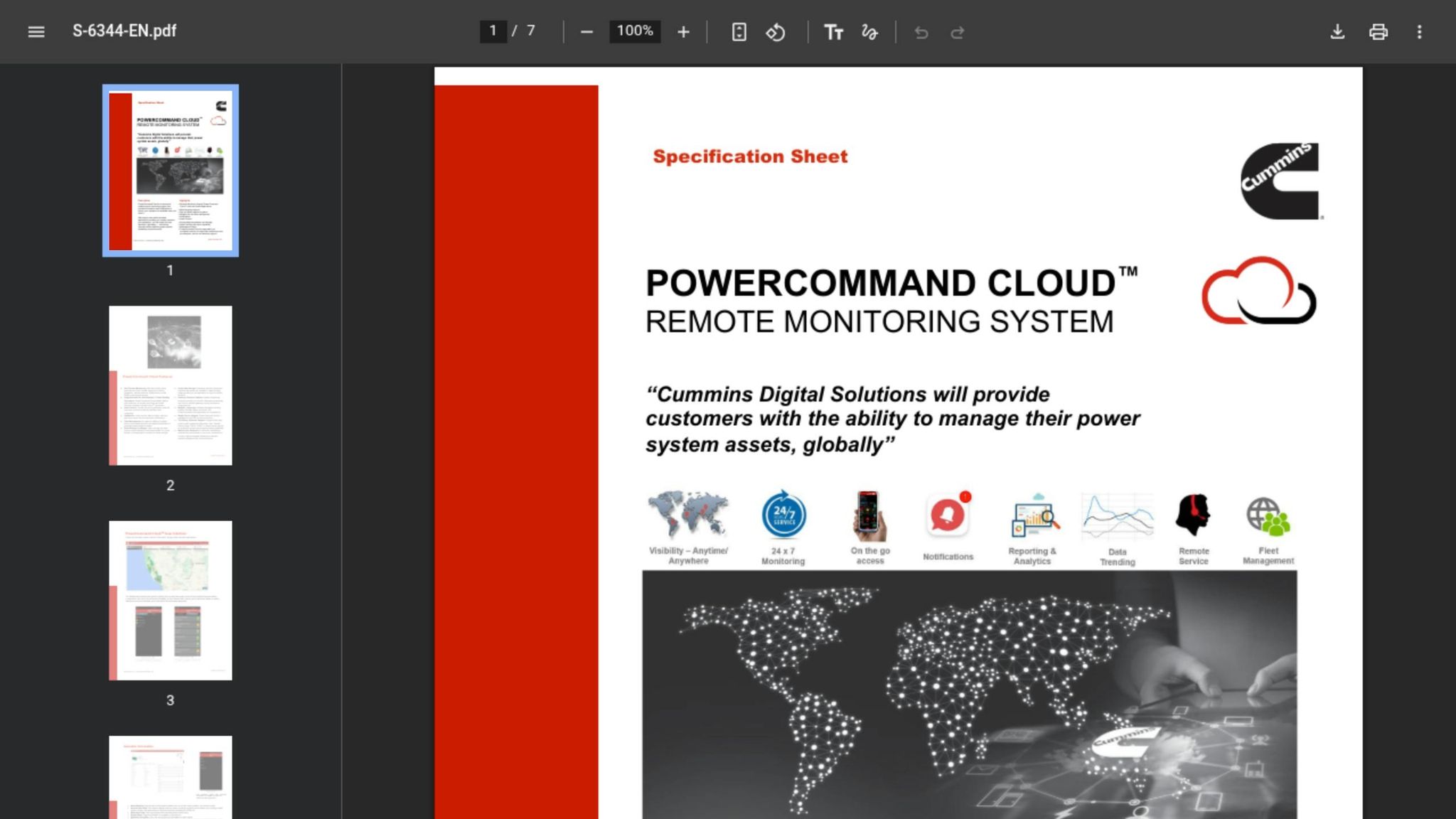Select the draw annotation tool
The height and width of the screenshot is (819, 1456).
point(869,32)
